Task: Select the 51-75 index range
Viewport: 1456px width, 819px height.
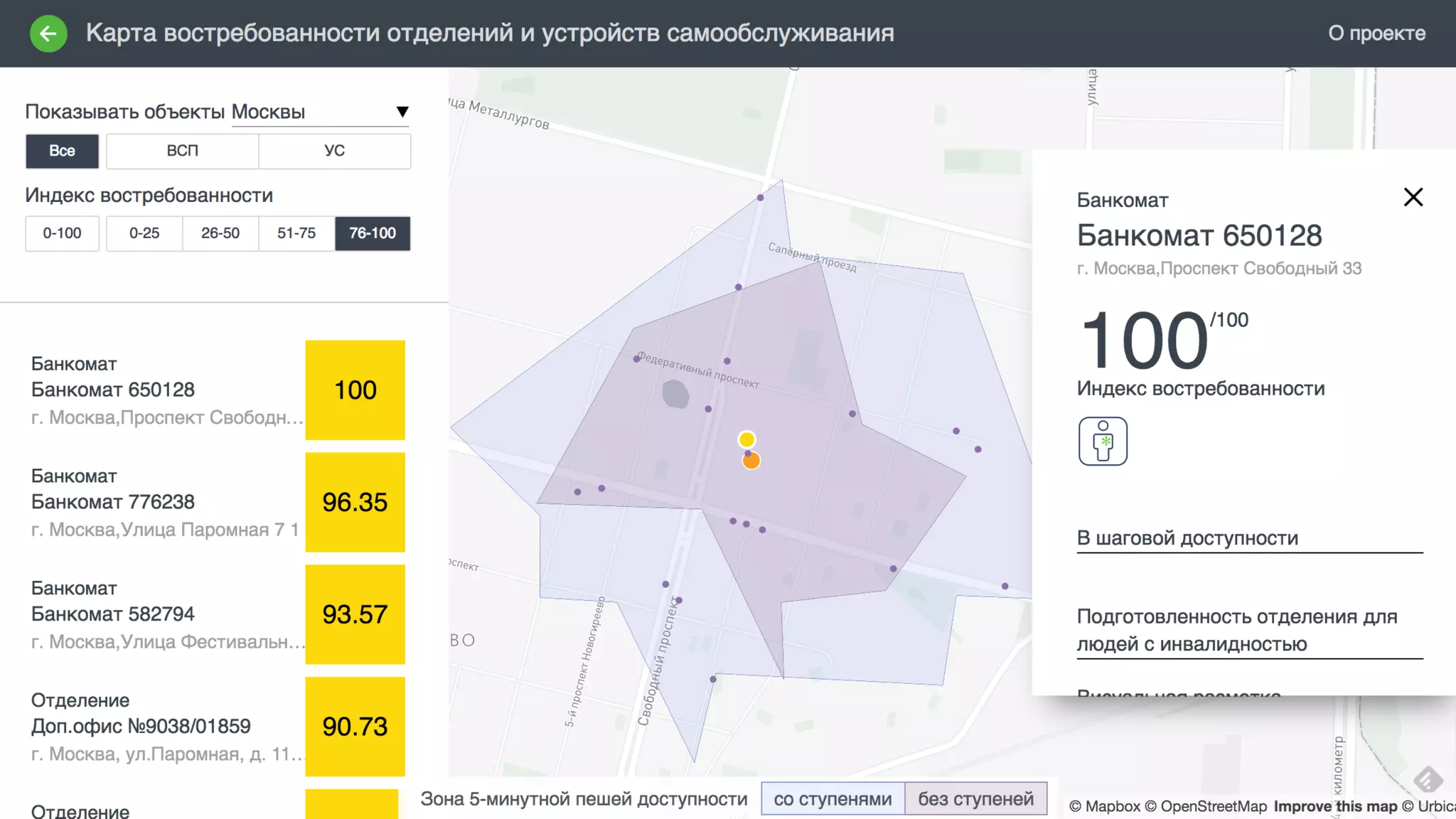Action: click(296, 233)
